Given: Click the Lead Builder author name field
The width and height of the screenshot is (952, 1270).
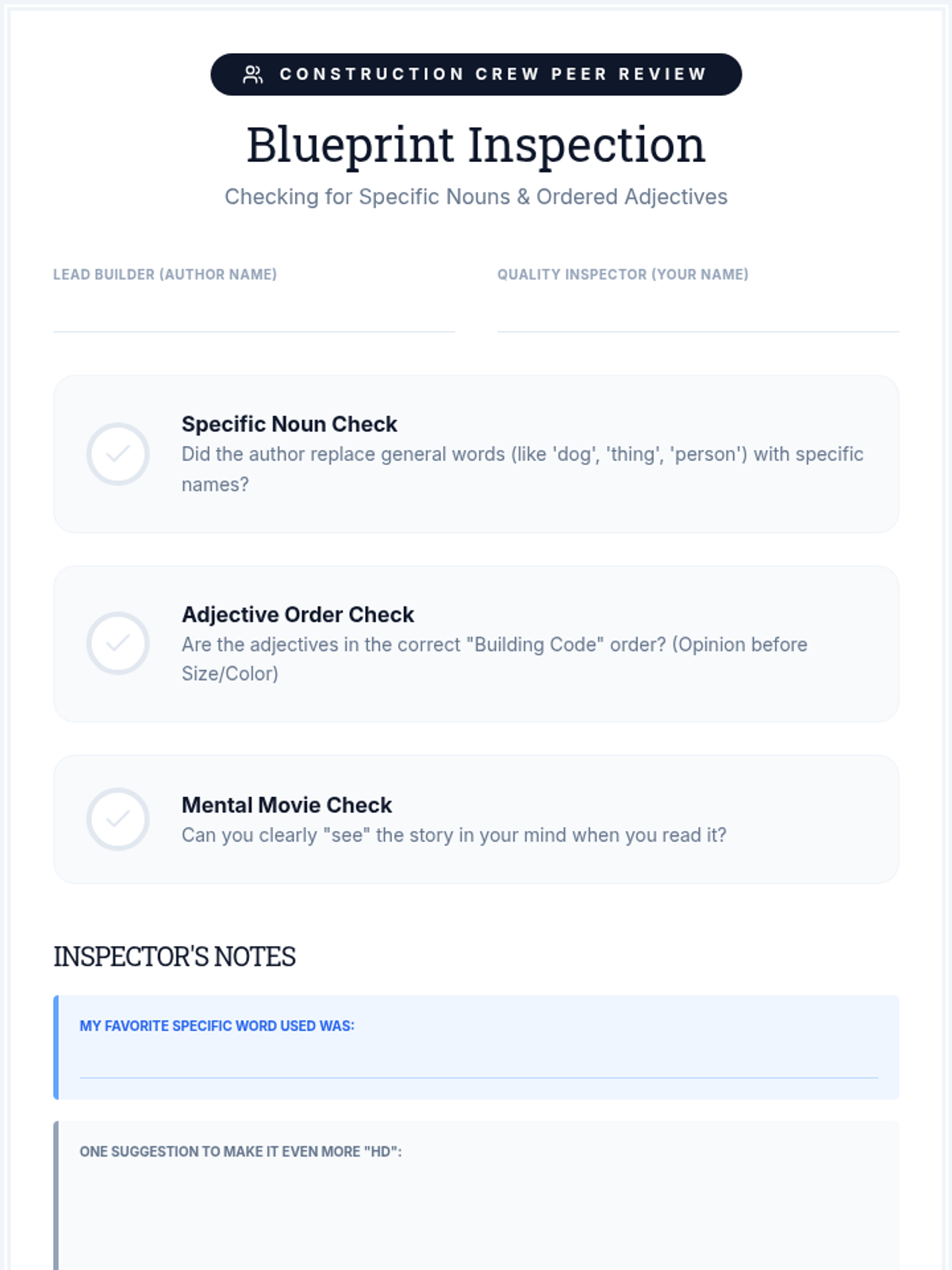Looking at the screenshot, I should (254, 313).
